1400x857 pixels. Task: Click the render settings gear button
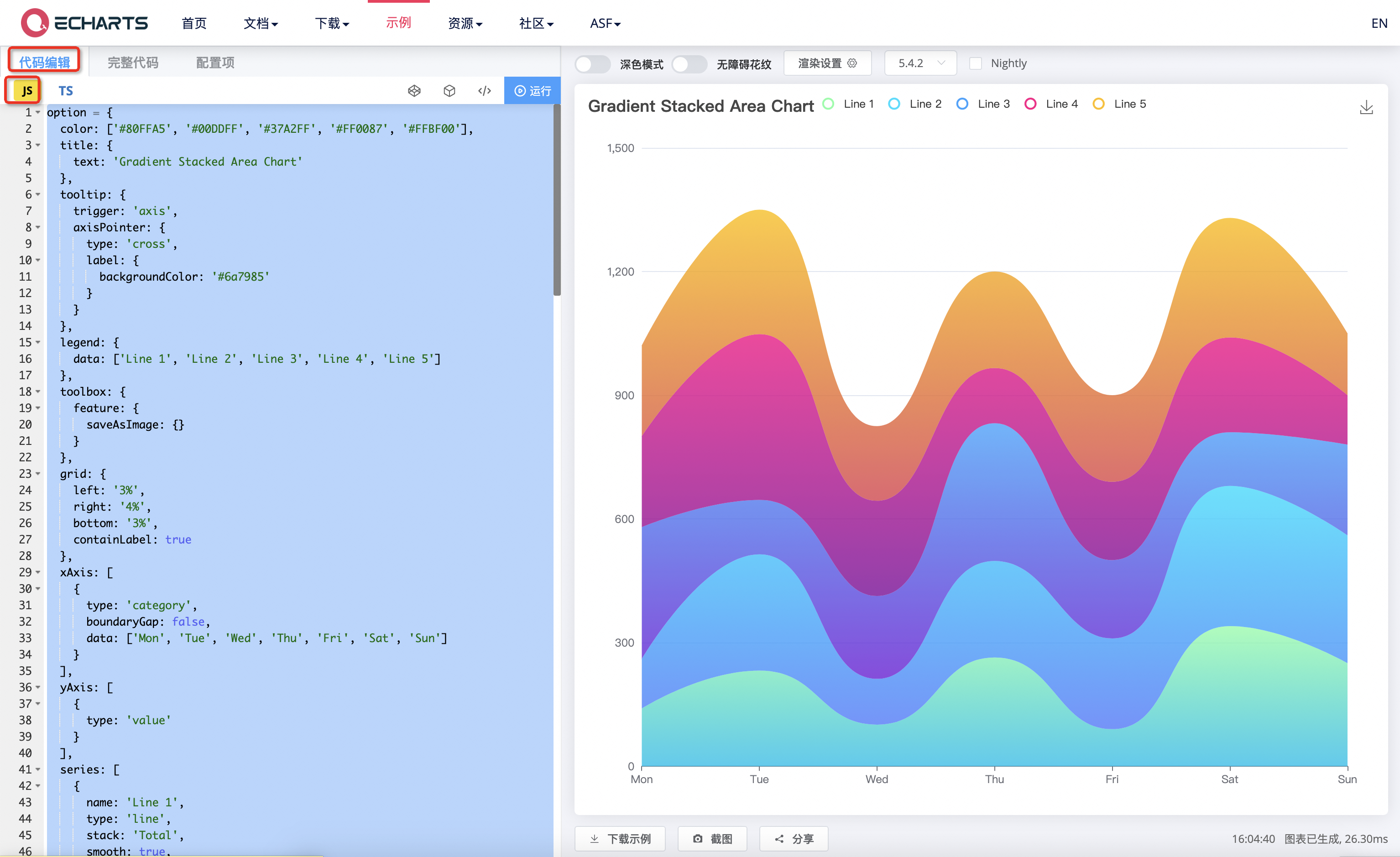click(827, 63)
